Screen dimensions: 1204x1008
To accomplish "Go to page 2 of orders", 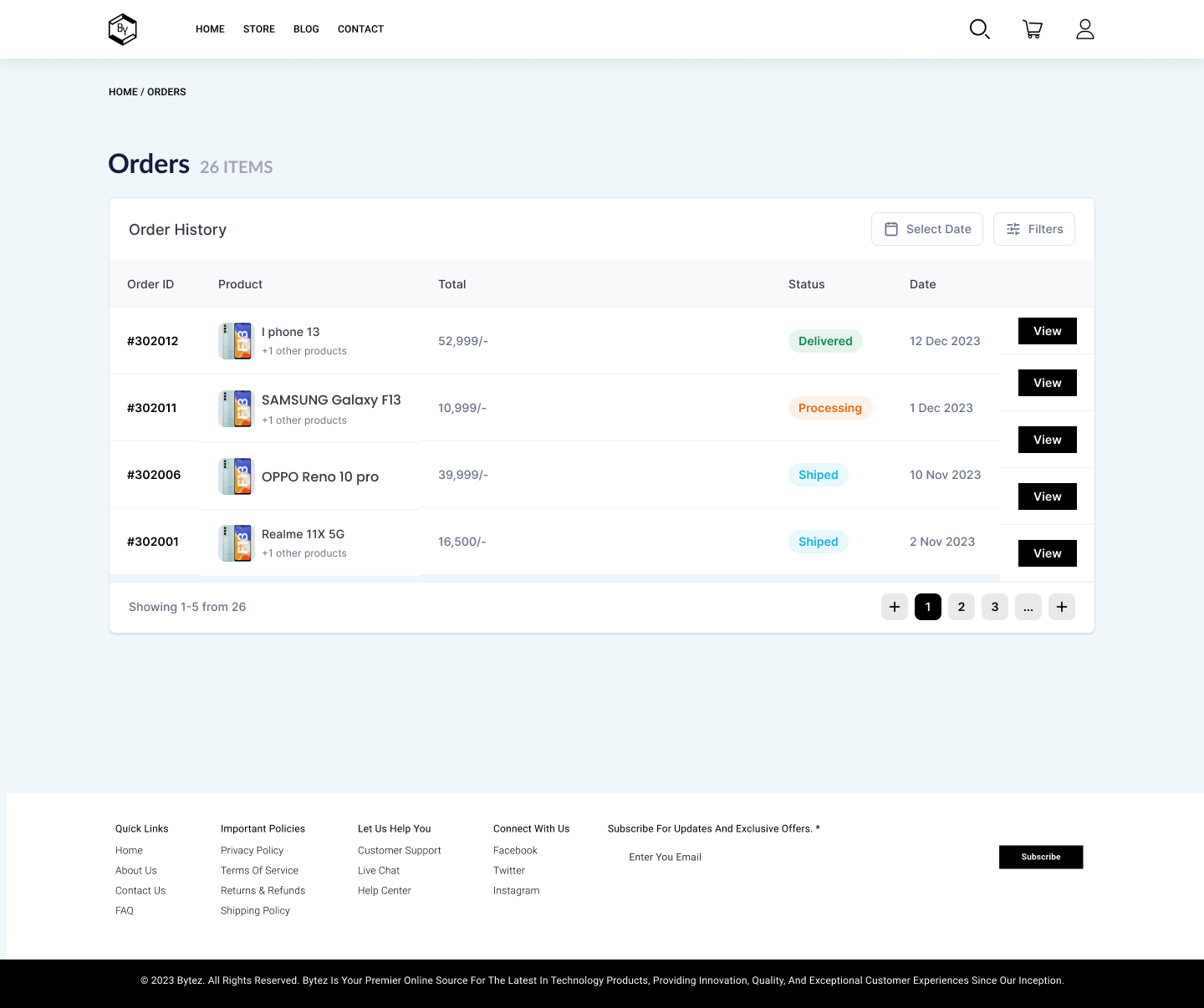I will point(962,607).
